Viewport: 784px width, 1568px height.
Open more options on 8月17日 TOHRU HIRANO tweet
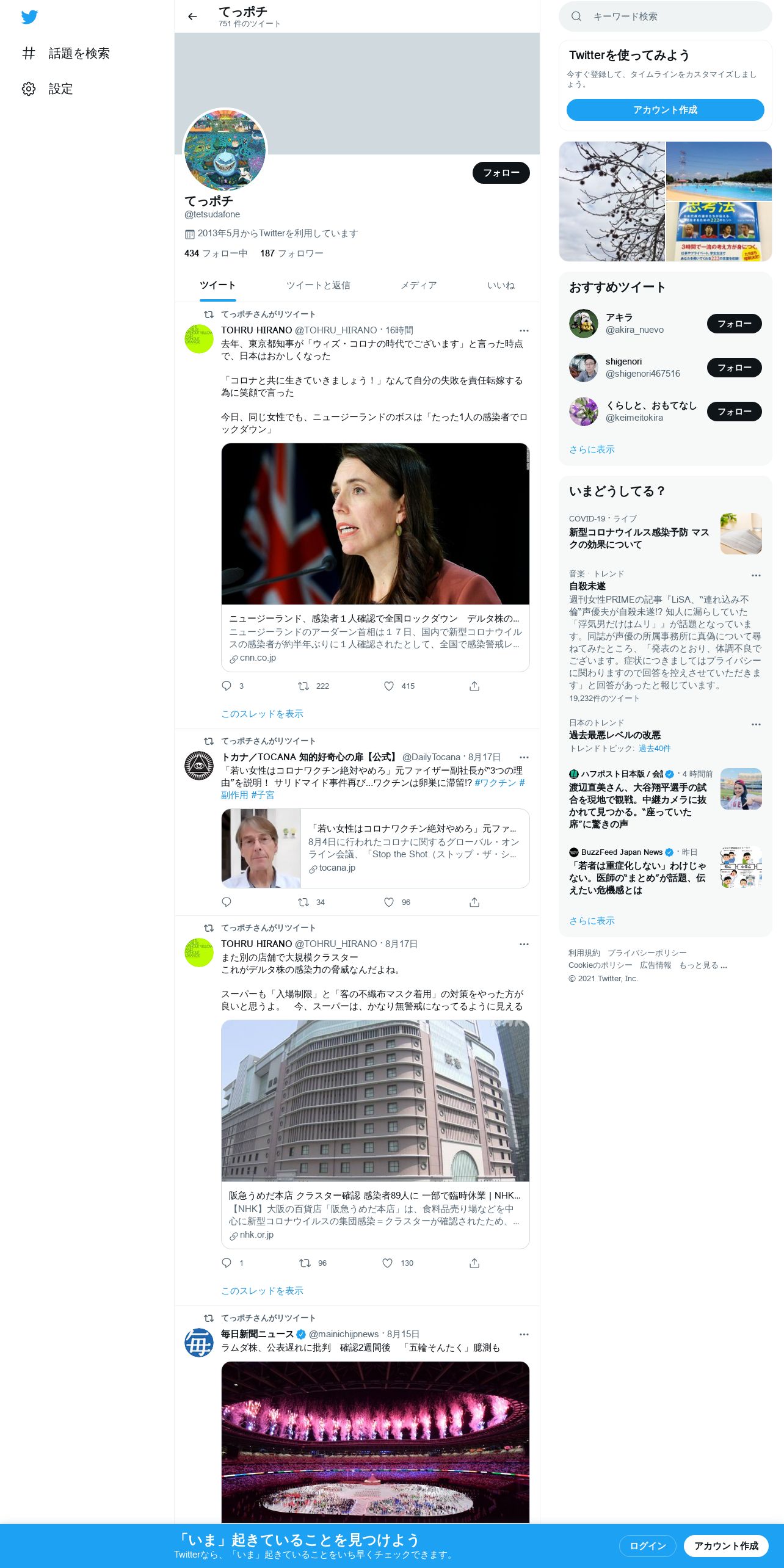524,944
